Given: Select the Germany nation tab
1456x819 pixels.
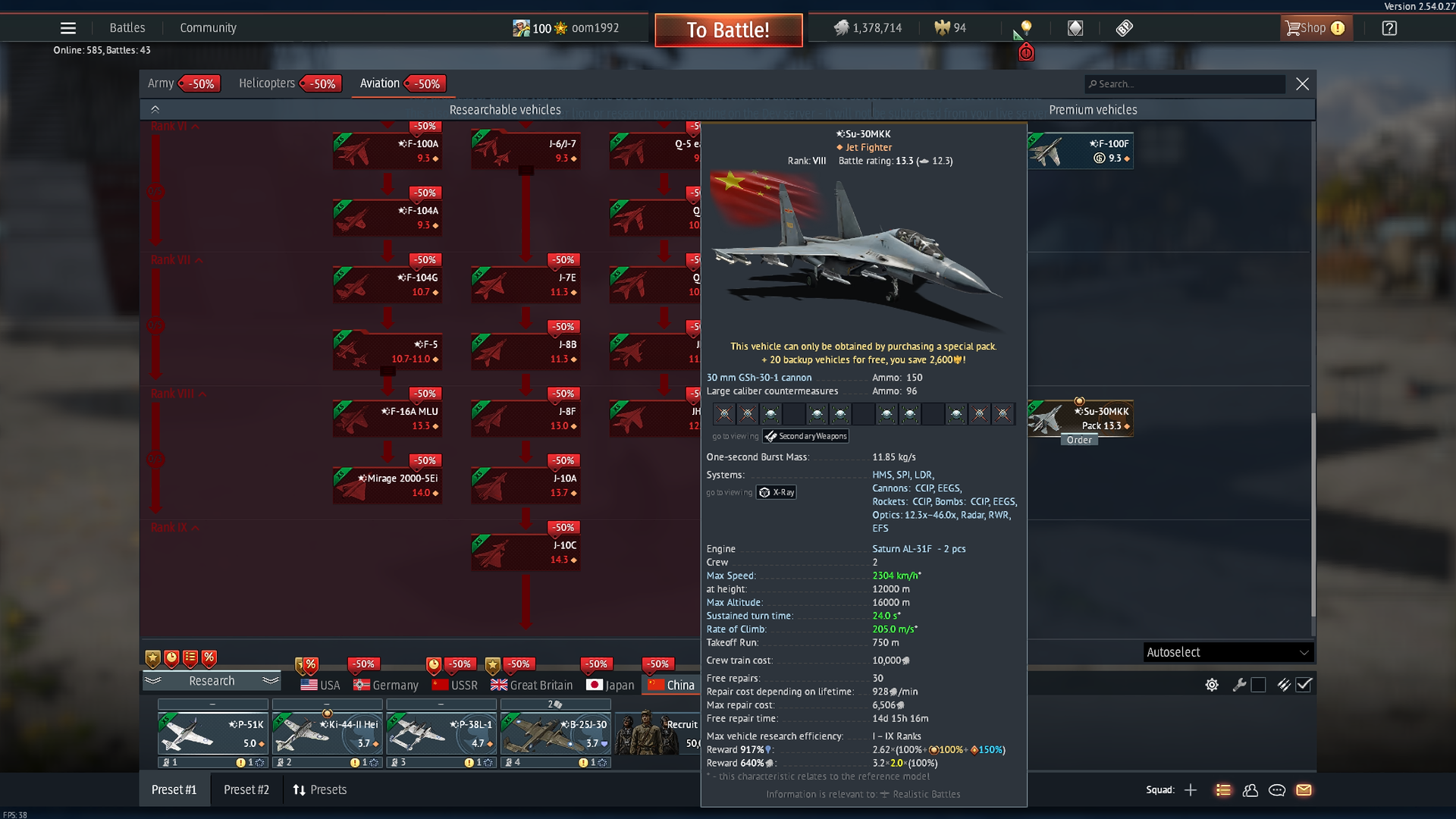Looking at the screenshot, I should 387,685.
